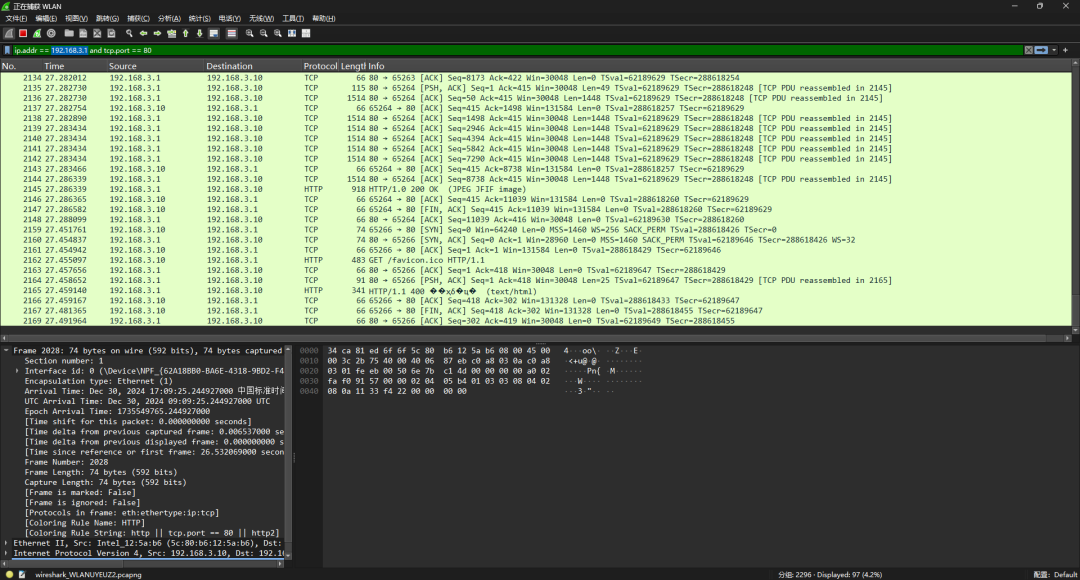The image size is (1080, 580).
Task: Select Frame Number: 2028 detail line
Action: pos(66,462)
